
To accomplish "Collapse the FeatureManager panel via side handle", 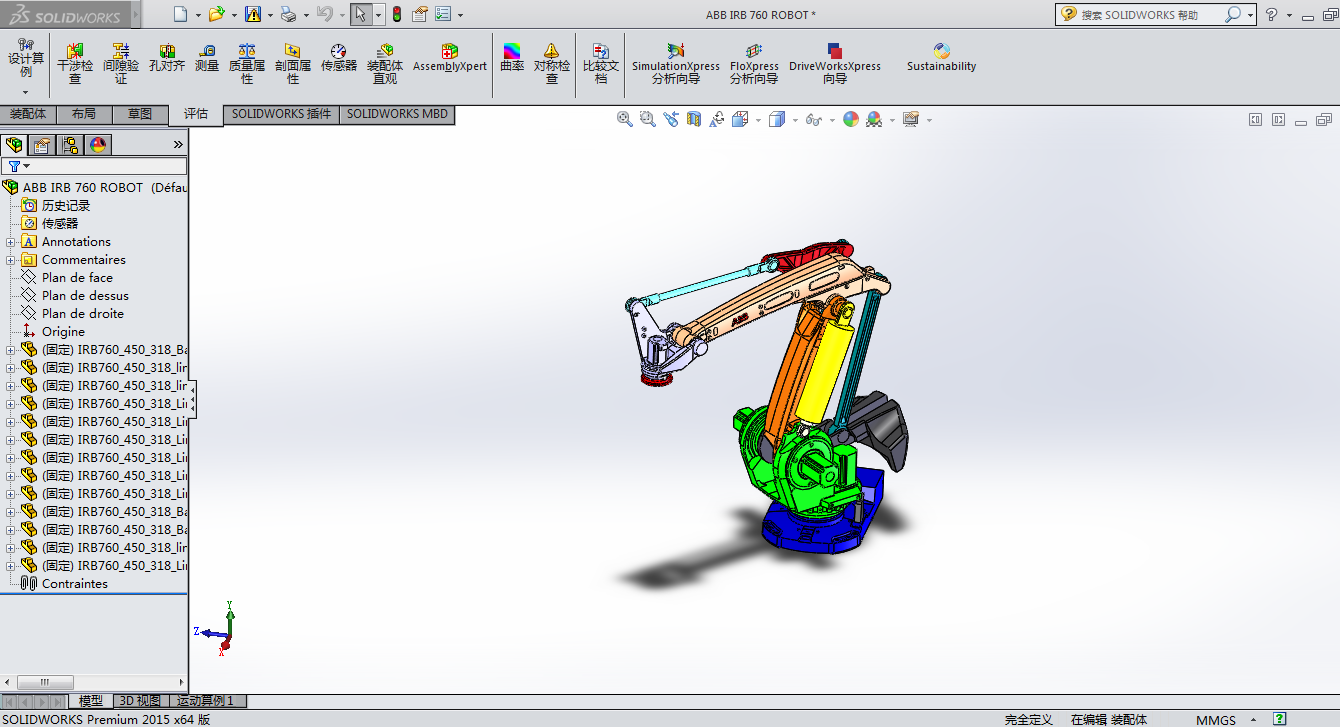I will click(193, 398).
